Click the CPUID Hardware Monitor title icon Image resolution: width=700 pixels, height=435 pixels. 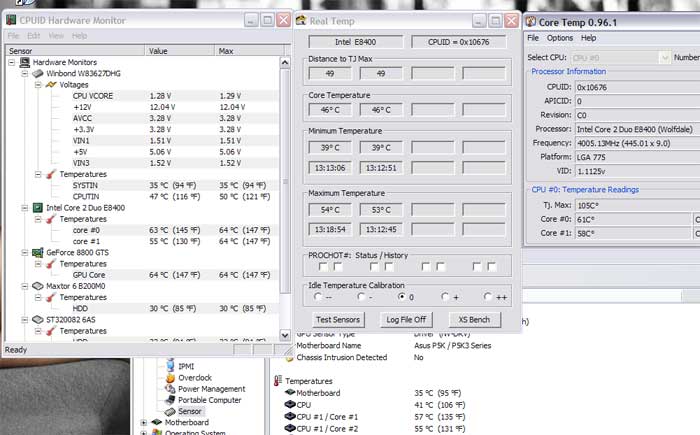point(11,20)
